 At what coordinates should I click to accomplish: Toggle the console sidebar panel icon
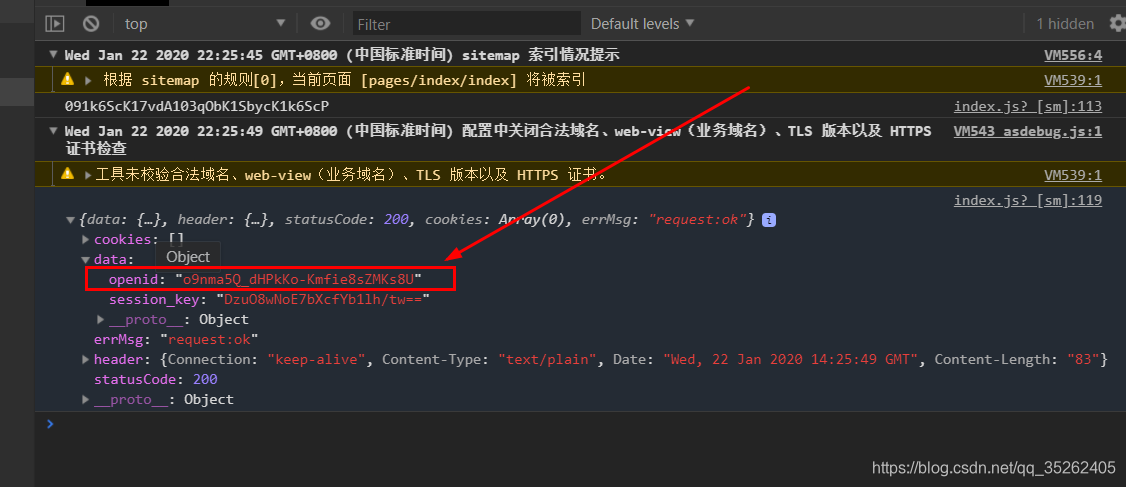(55, 24)
